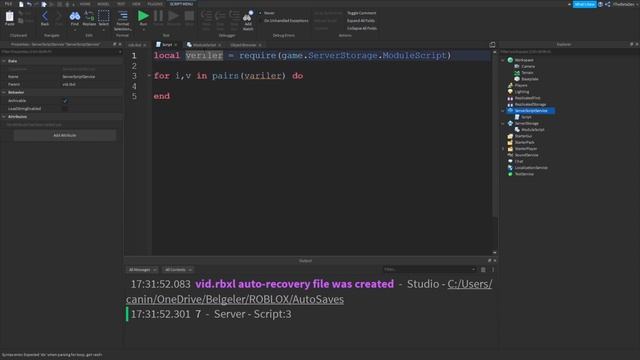The image size is (640, 360).
Task: Select Players service in Explorer
Action: click(x=521, y=85)
